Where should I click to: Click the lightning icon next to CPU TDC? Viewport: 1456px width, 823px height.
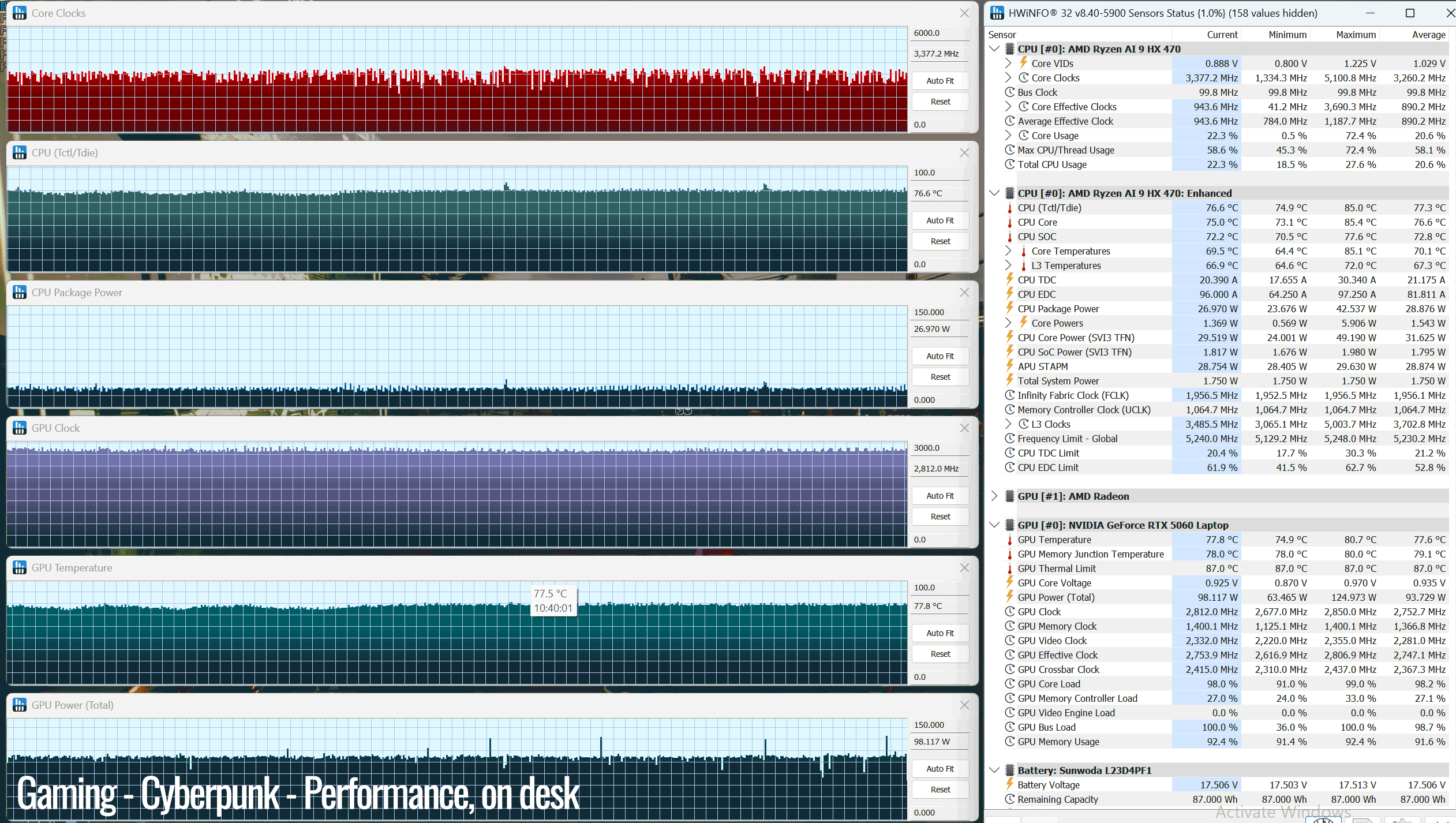click(x=1010, y=279)
